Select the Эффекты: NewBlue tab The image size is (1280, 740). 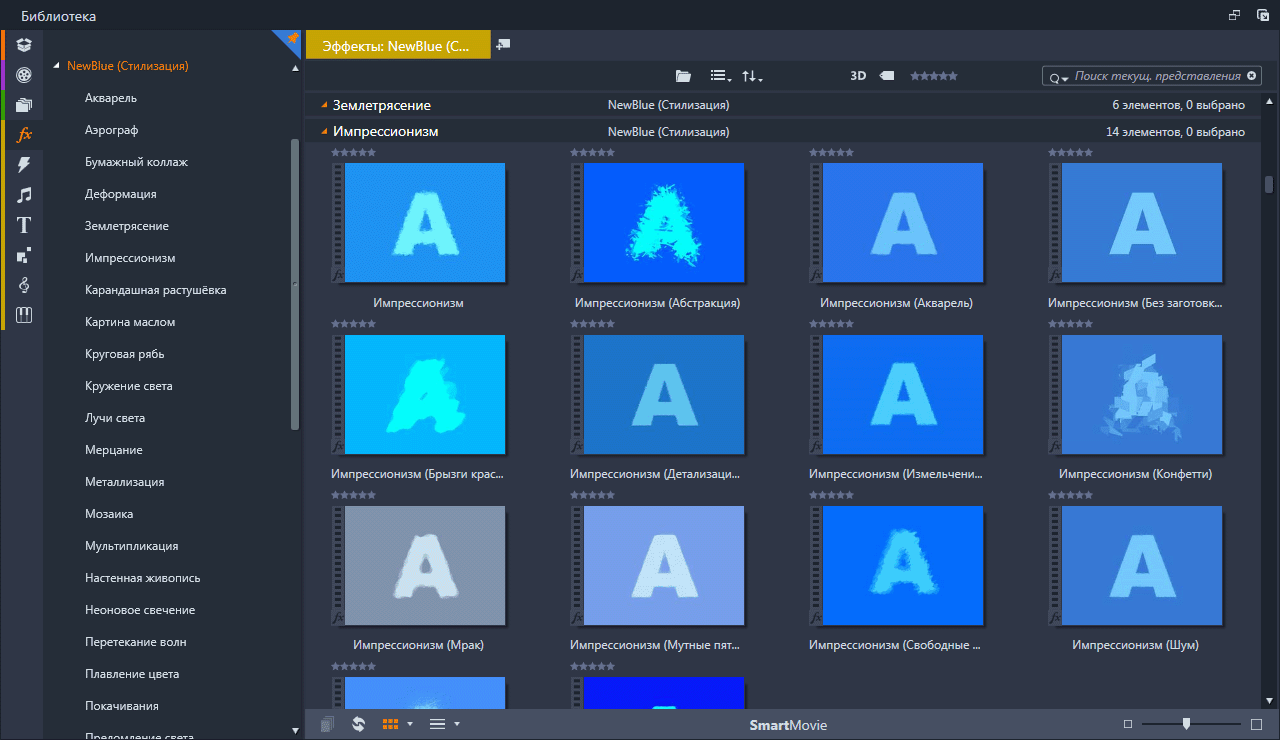[398, 45]
